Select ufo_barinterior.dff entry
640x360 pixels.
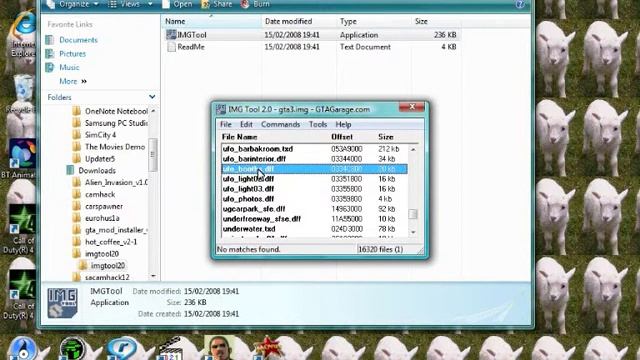tap(314, 159)
